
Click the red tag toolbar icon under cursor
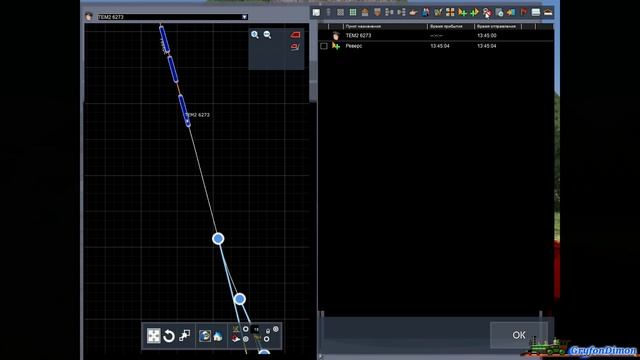(487, 13)
